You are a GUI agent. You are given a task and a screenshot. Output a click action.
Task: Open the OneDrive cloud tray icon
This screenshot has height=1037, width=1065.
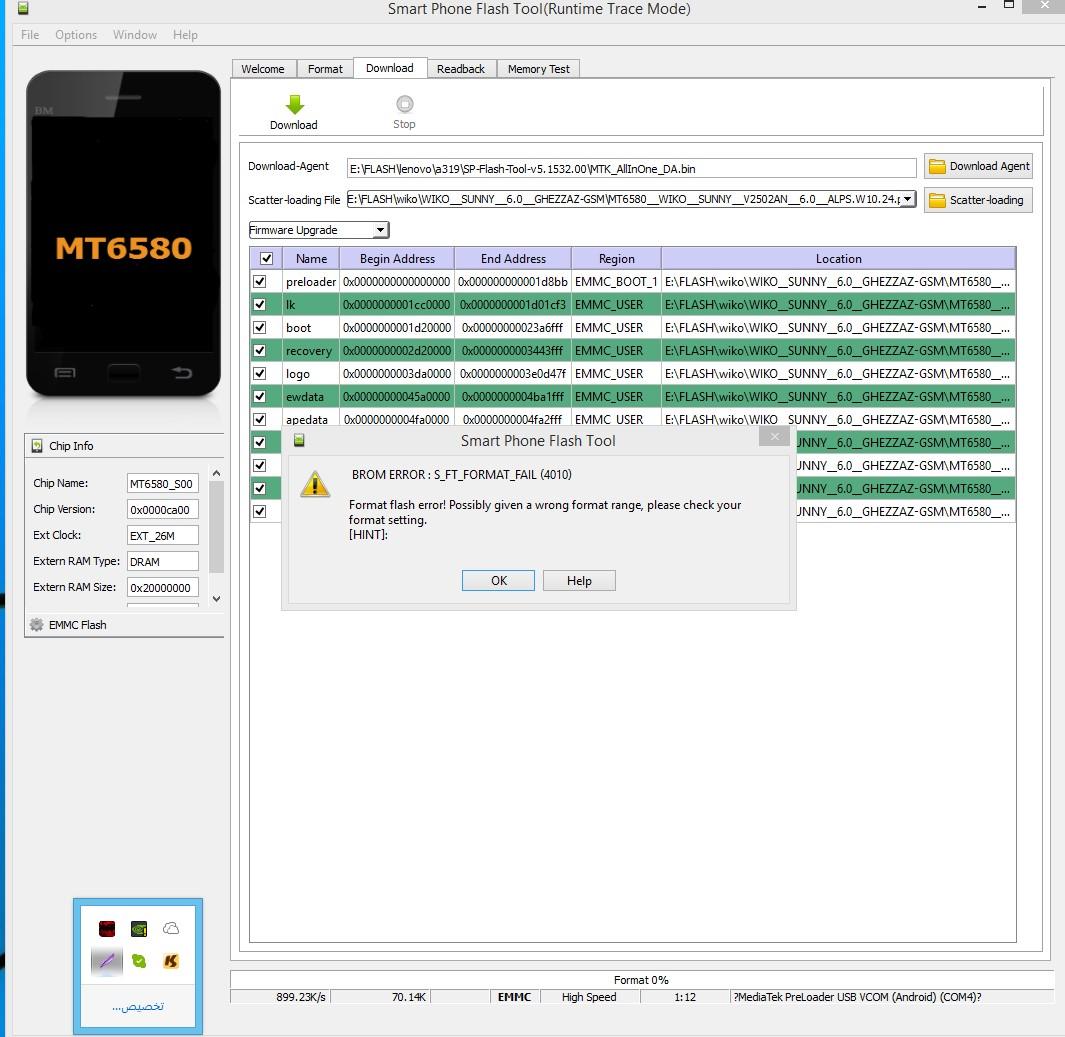tap(170, 928)
